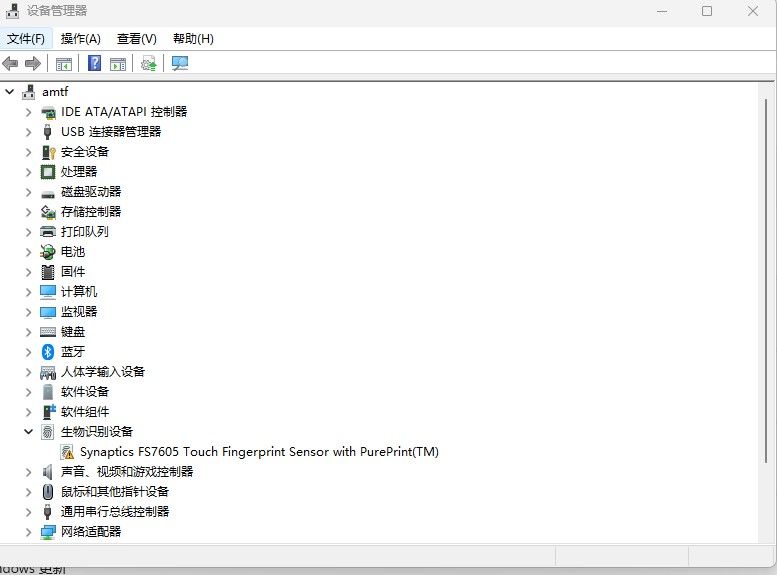Select the 键盘 tree item

(x=73, y=332)
